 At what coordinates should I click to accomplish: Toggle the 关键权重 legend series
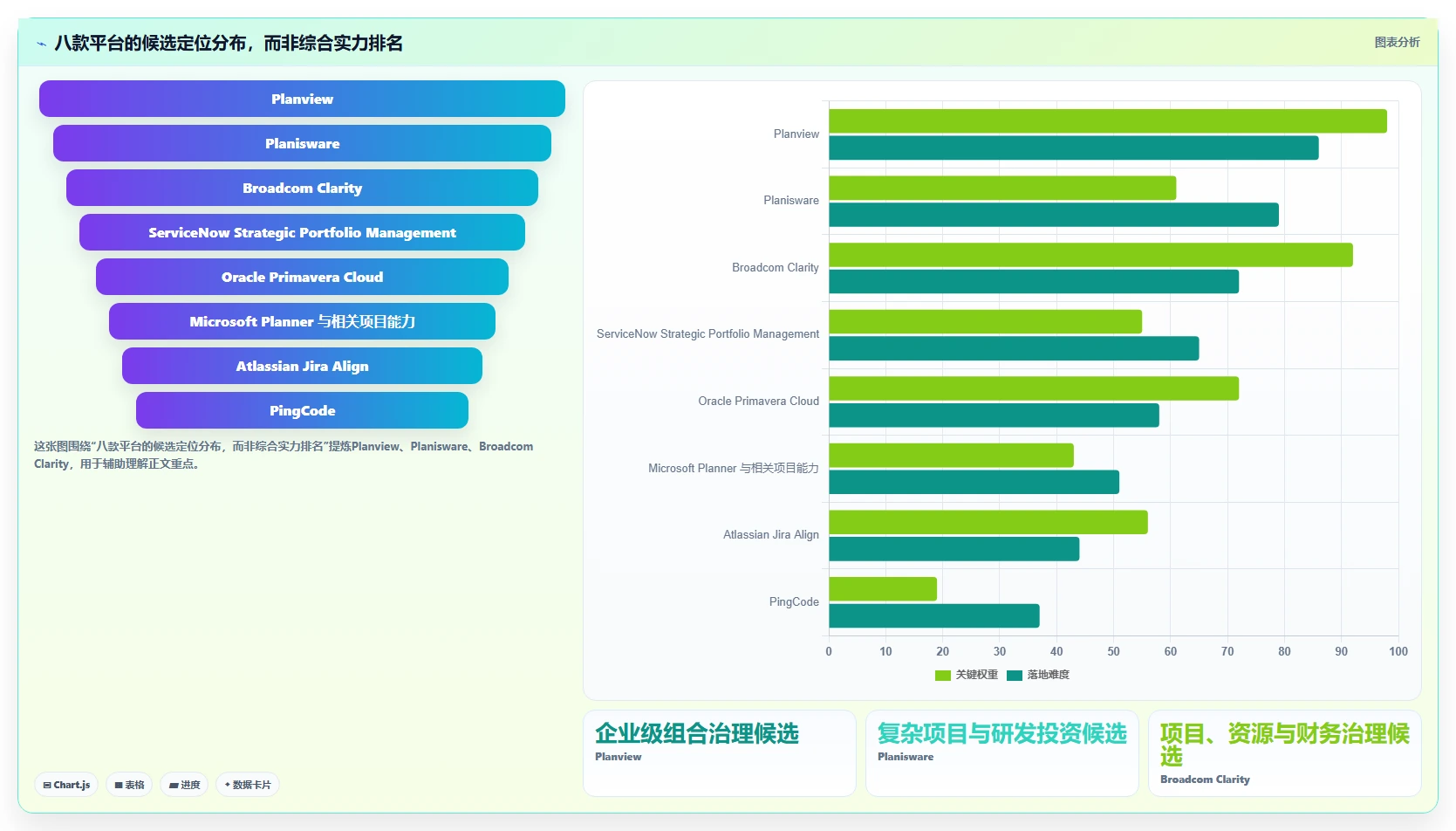966,675
